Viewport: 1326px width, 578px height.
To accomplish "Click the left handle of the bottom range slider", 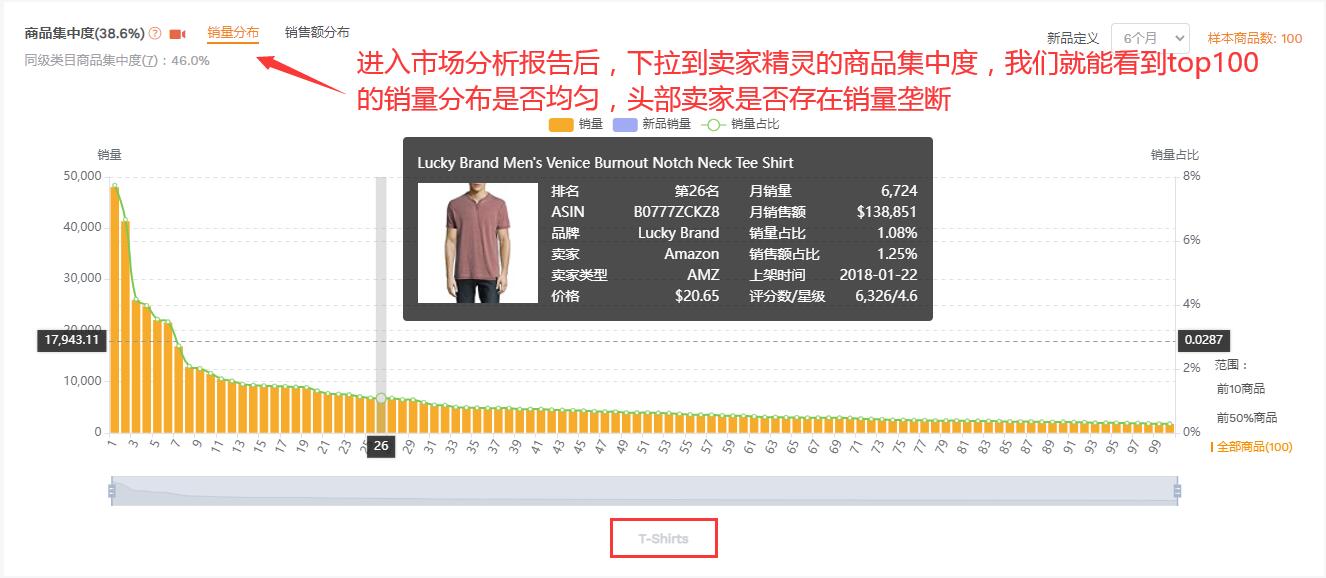I will [111, 490].
